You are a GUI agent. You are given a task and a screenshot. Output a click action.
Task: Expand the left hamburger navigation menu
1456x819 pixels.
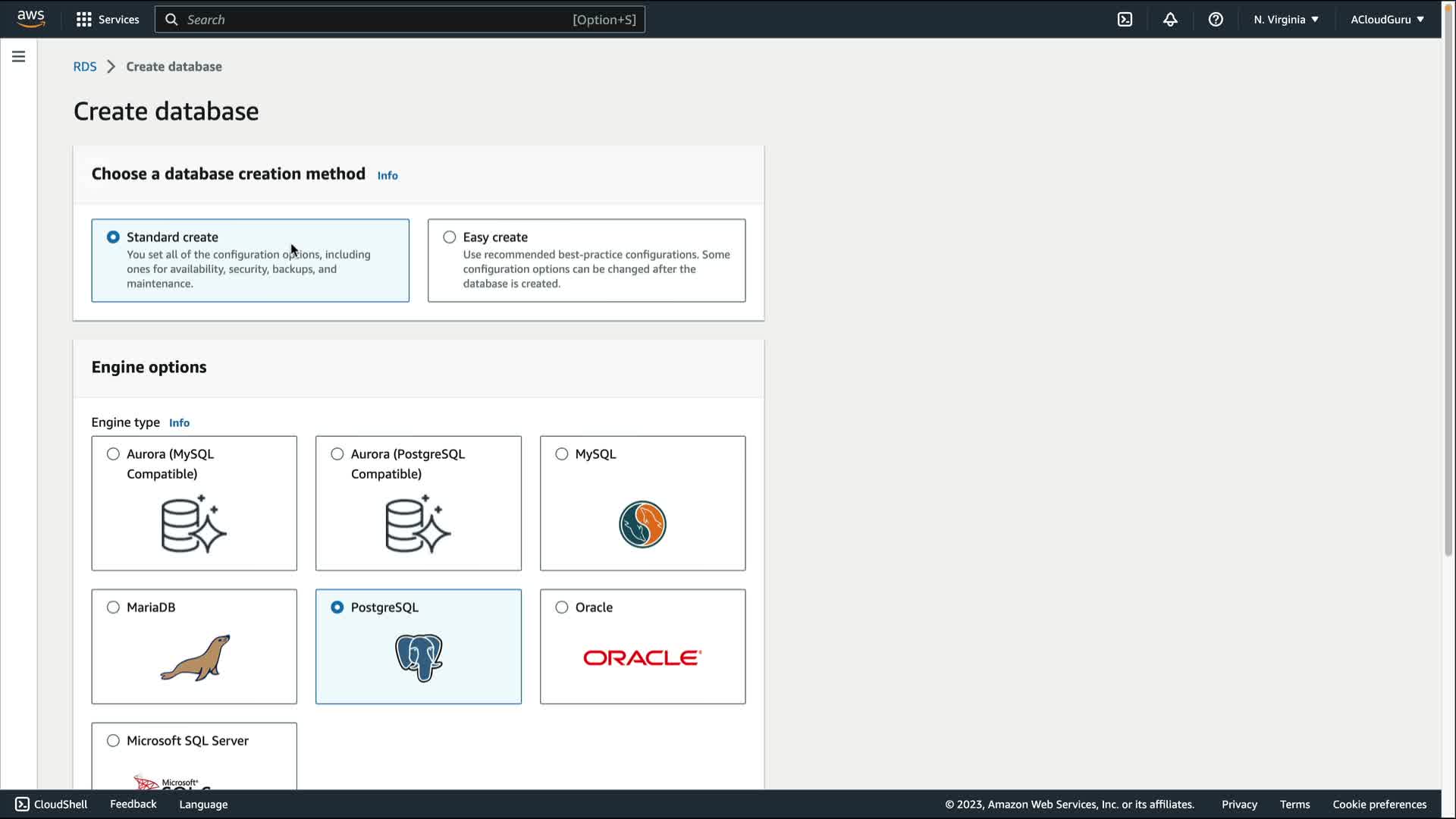(x=19, y=57)
